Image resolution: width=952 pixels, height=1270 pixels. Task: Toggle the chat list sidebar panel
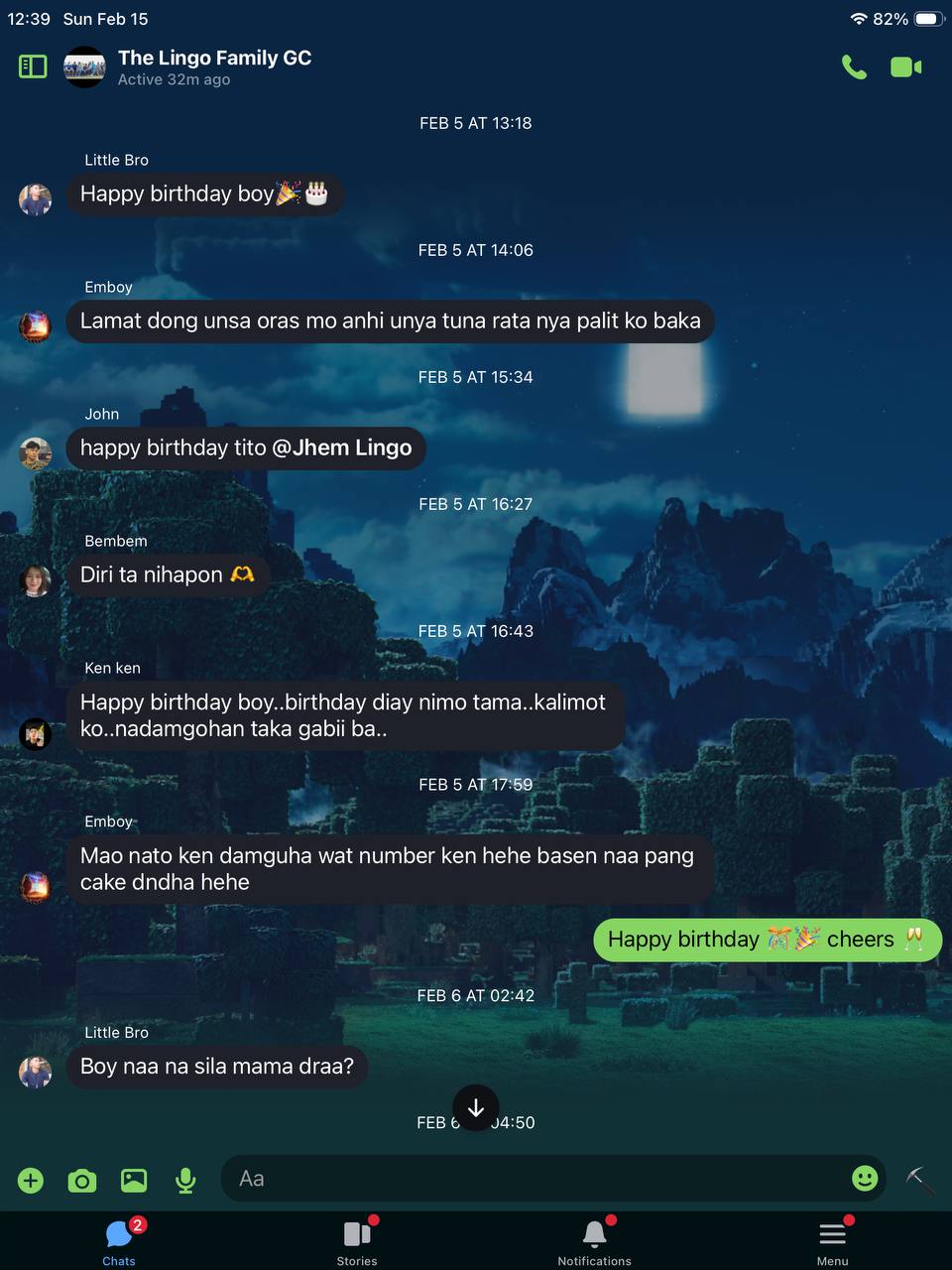(33, 66)
